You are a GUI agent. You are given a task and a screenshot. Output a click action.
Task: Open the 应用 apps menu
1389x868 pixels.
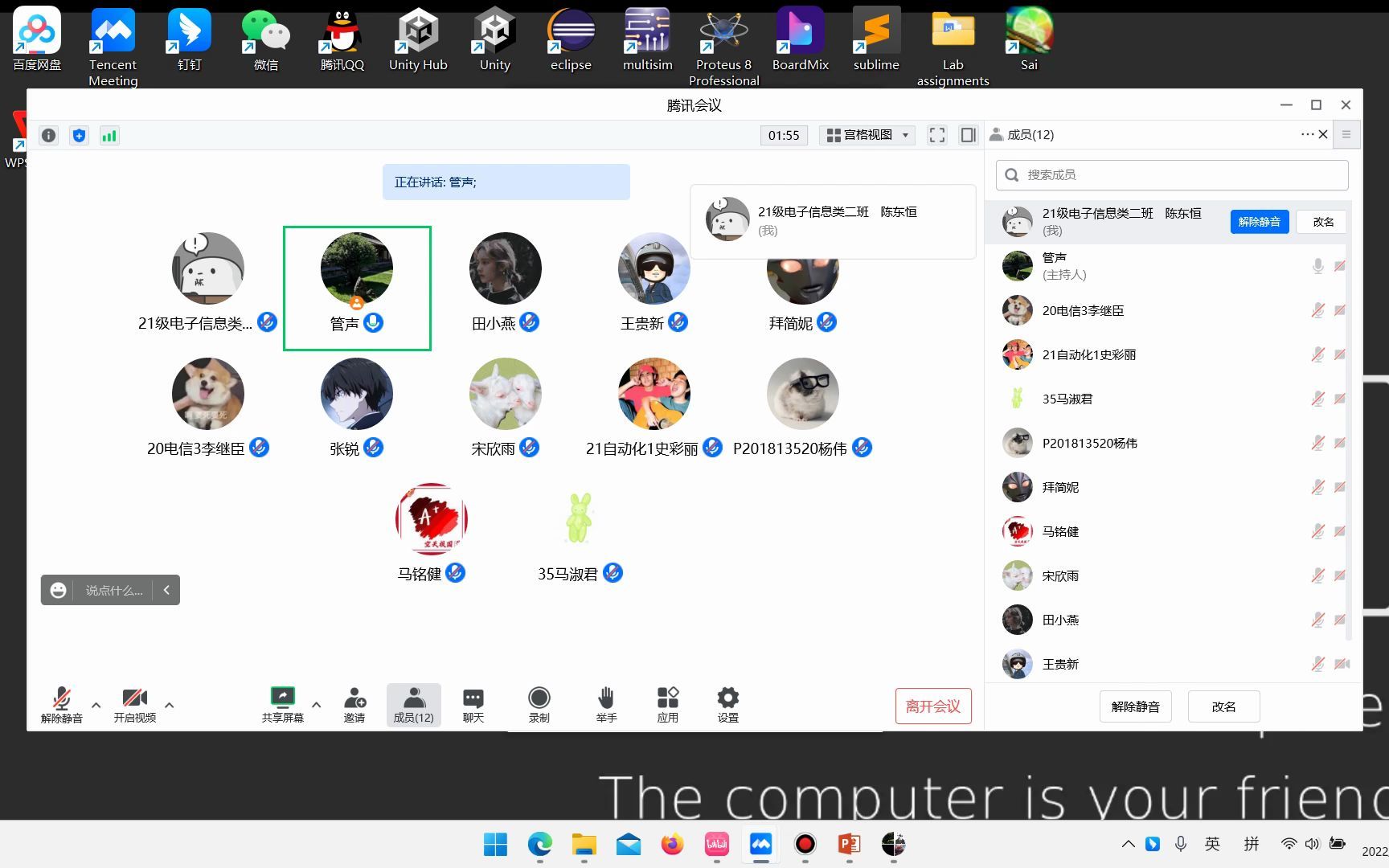(668, 705)
